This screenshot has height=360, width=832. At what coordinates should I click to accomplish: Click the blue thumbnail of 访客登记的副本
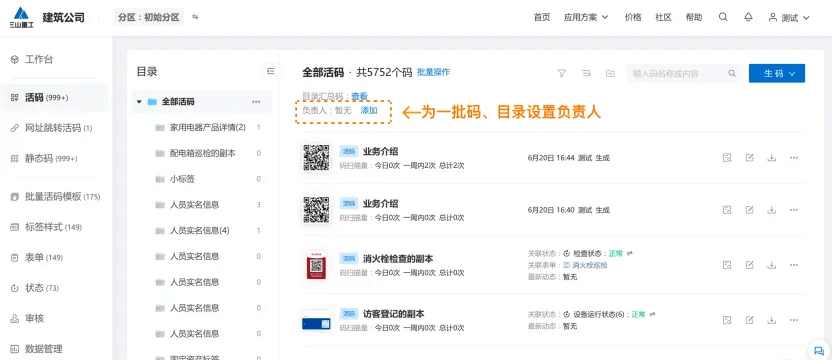click(316, 323)
